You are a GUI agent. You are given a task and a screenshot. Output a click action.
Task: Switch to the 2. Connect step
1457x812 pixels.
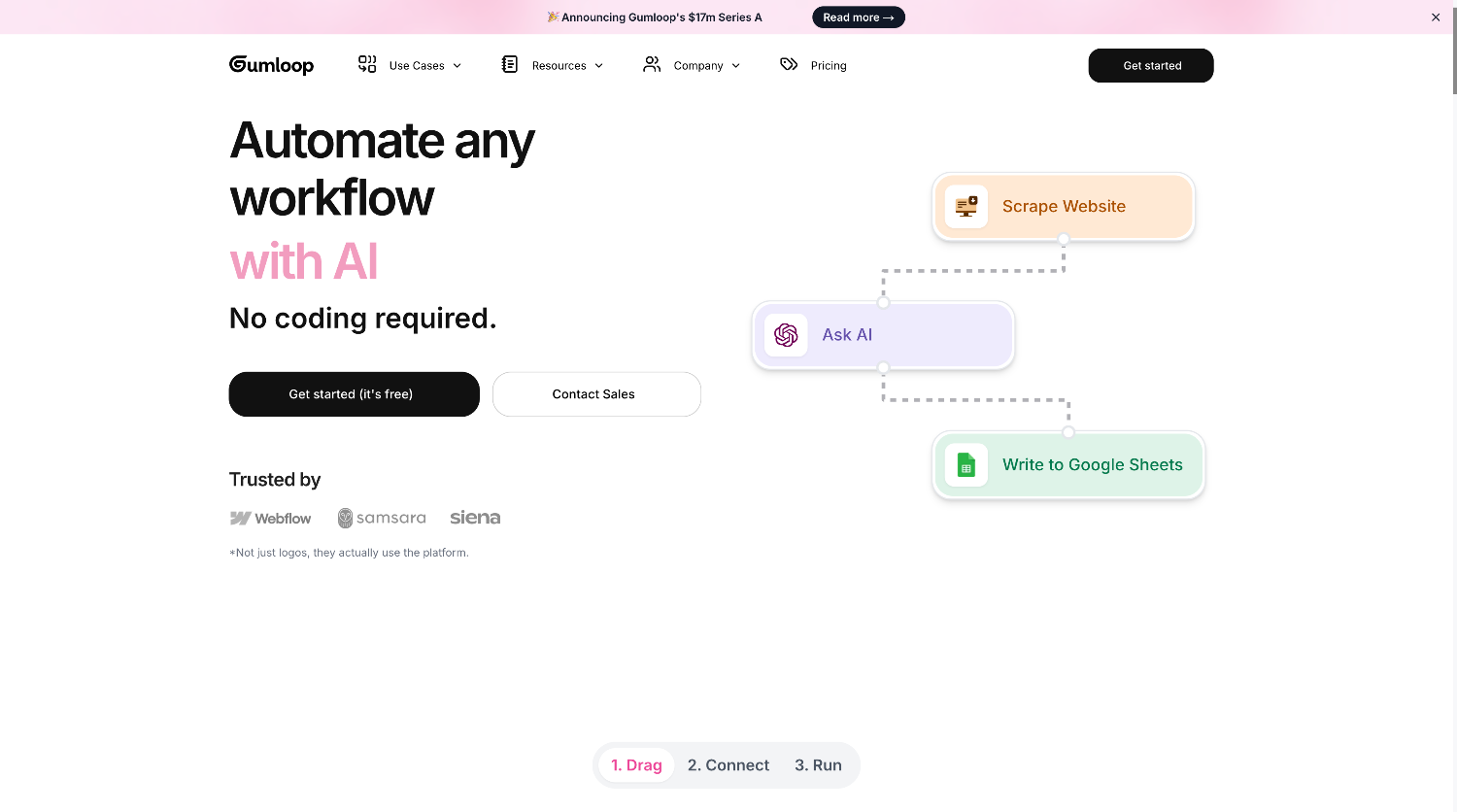click(x=728, y=764)
